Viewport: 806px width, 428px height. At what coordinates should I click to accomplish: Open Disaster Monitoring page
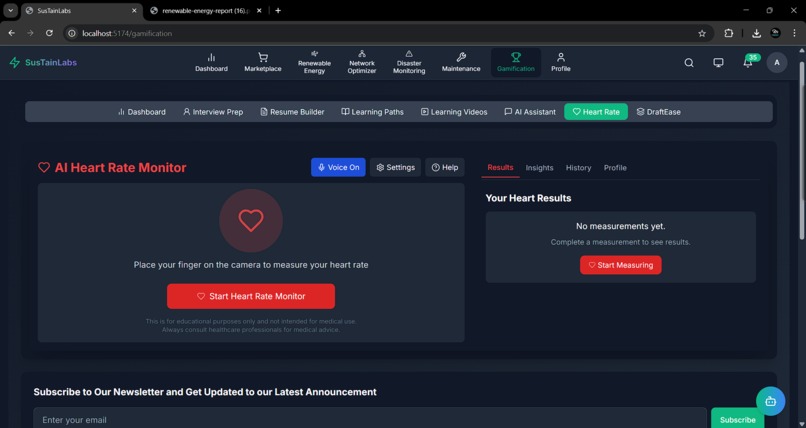tap(409, 63)
